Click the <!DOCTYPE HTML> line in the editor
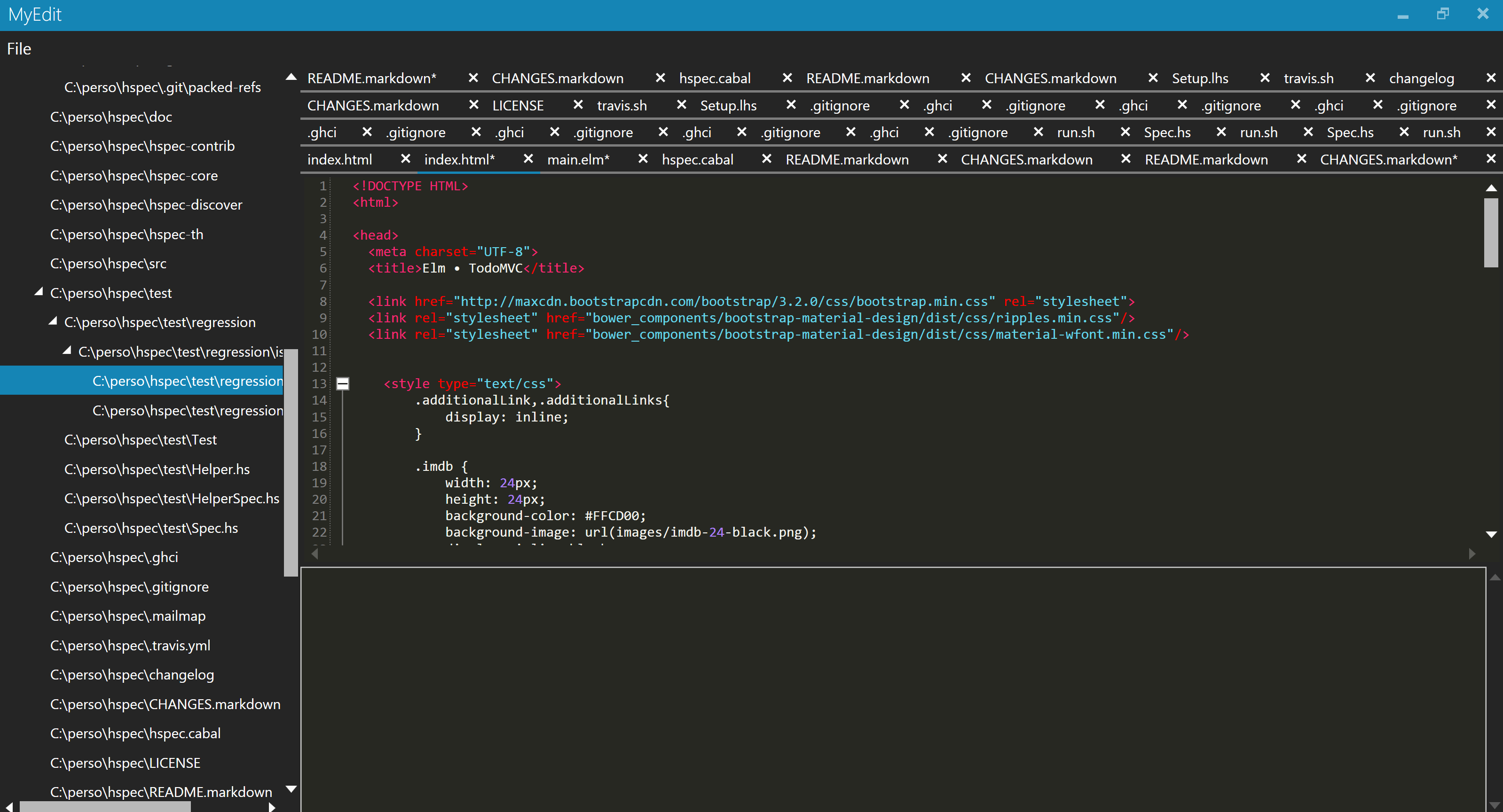Viewport: 1503px width, 812px height. [x=410, y=186]
